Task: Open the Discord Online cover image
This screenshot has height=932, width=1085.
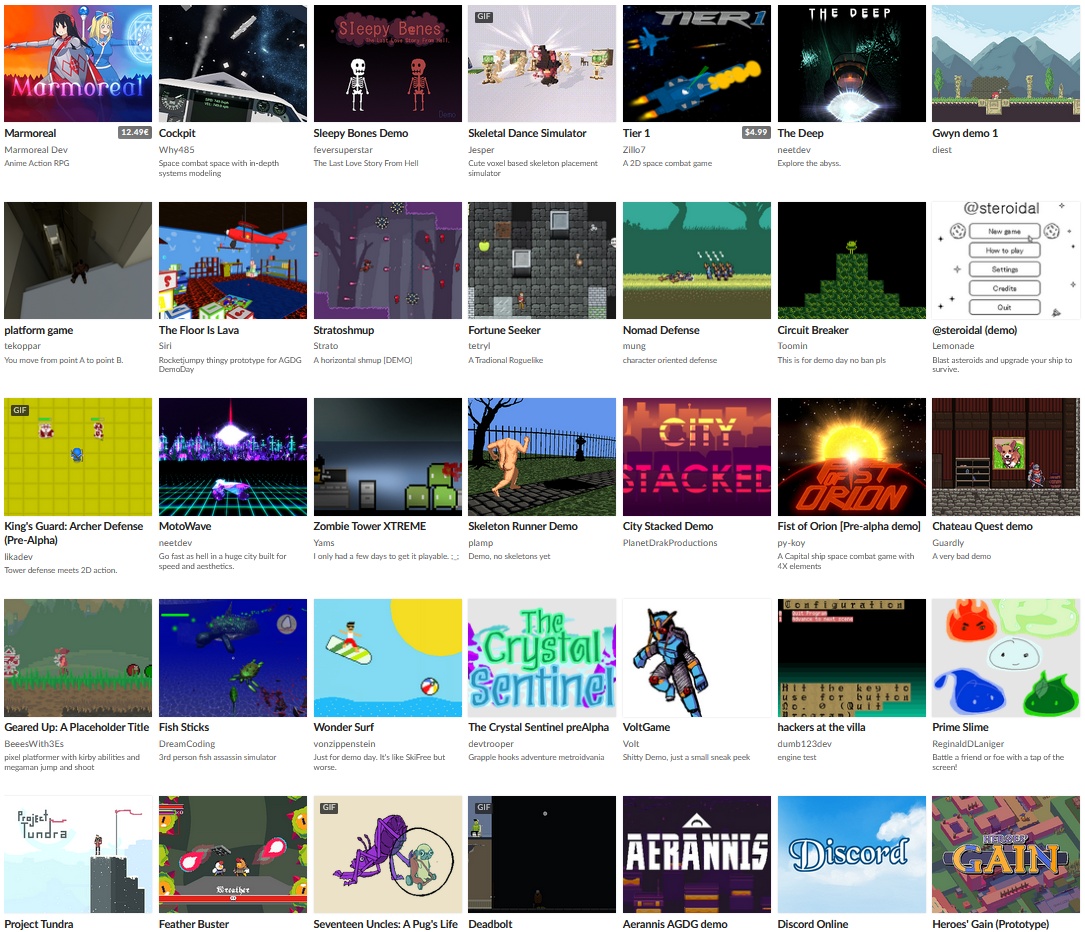Action: click(852, 855)
